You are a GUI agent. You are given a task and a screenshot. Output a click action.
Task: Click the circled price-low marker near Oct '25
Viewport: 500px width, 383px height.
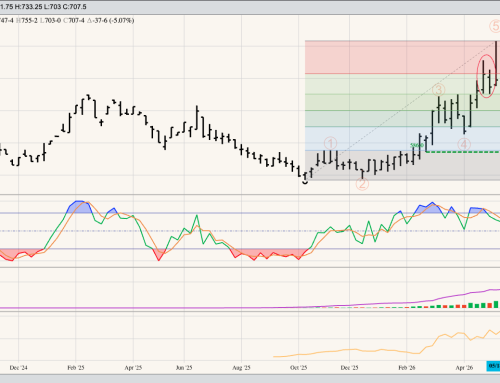(305, 182)
